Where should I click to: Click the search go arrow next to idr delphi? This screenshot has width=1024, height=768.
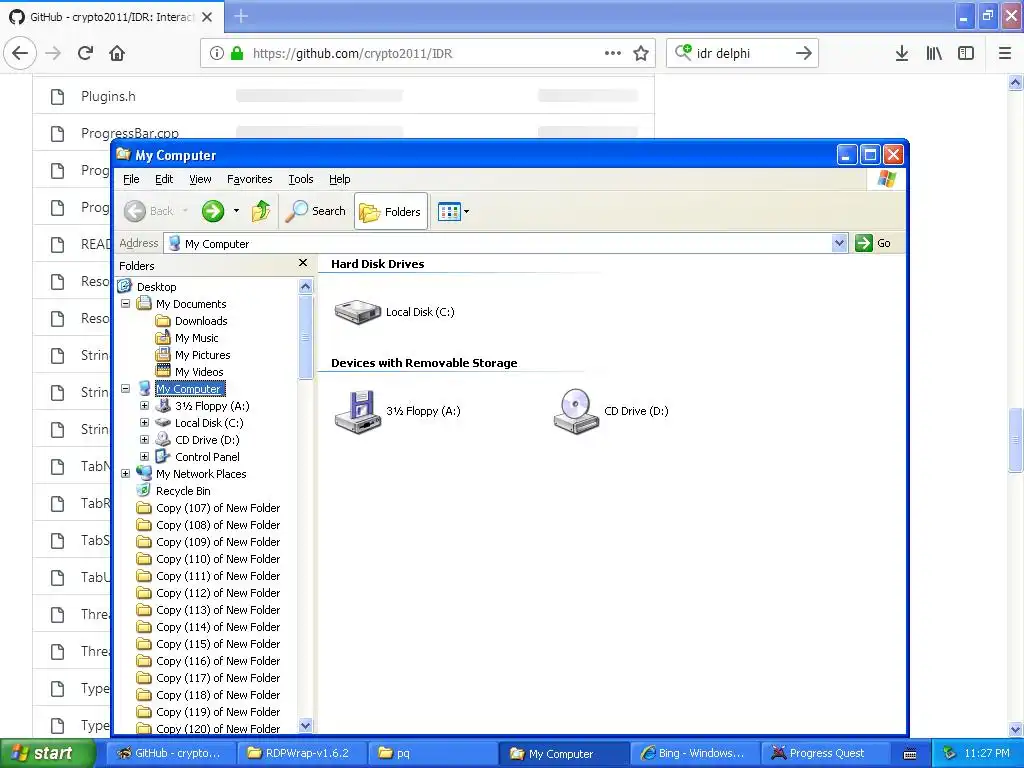click(x=803, y=53)
